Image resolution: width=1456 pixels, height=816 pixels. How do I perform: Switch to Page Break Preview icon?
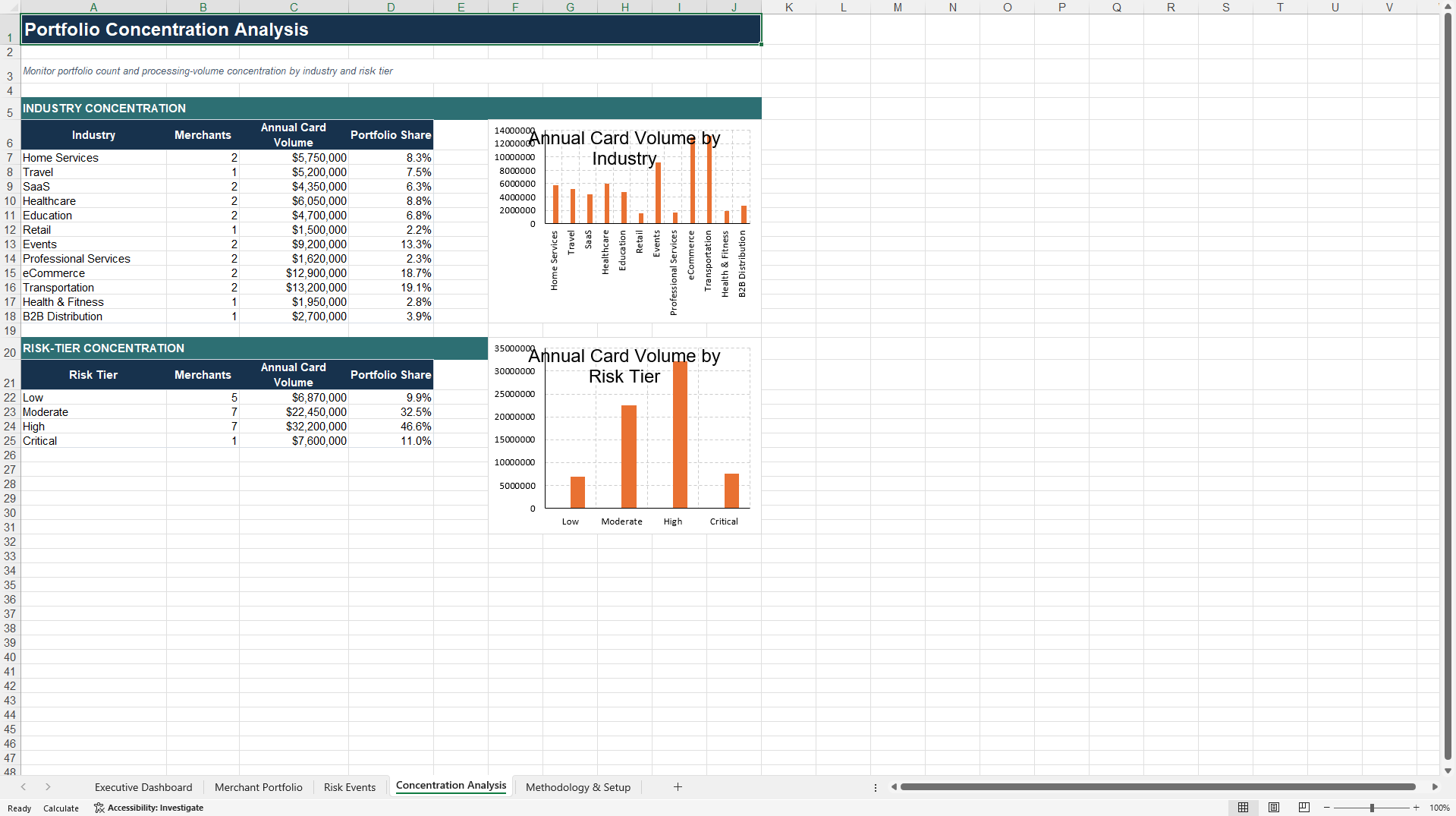(1304, 808)
